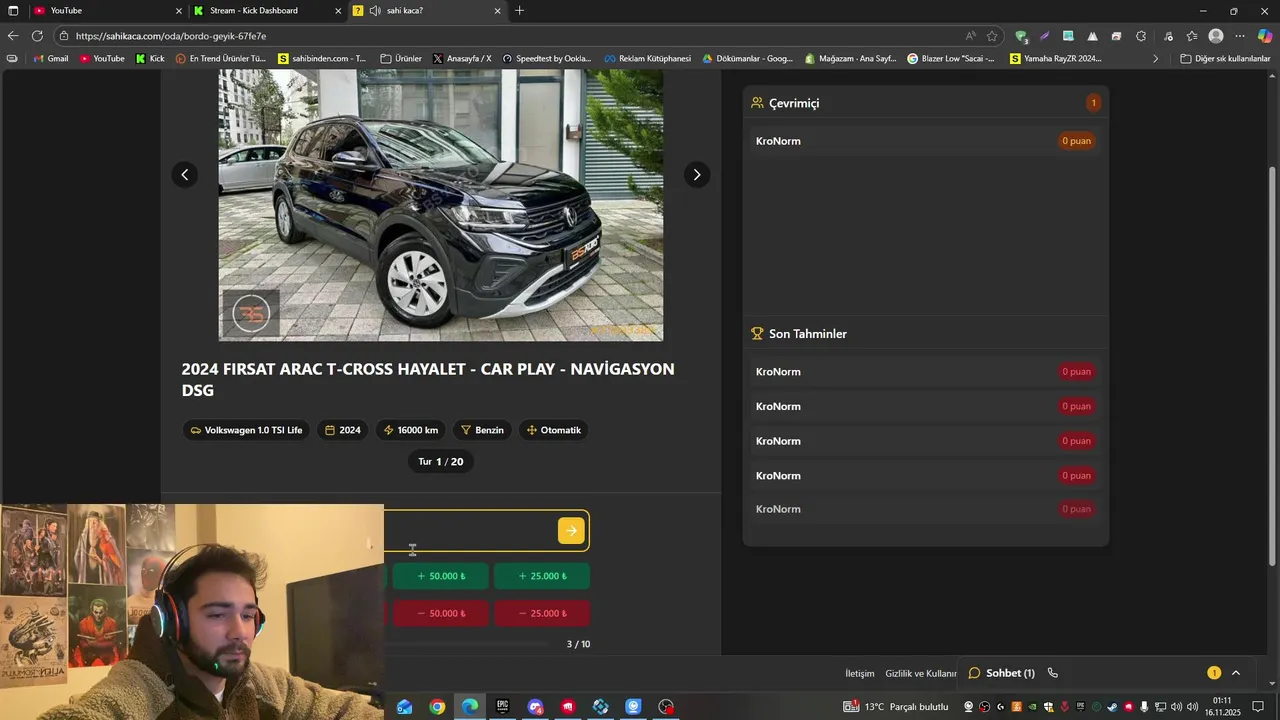Open the Reklam Kütüphanesi bookmark
The height and width of the screenshot is (720, 1280).
[647, 59]
